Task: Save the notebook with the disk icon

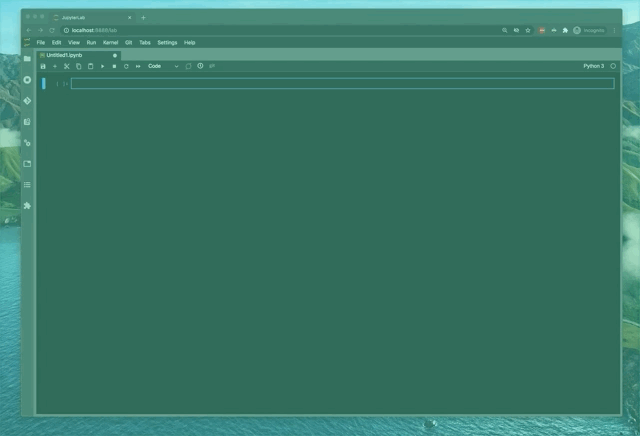Action: click(x=43, y=66)
